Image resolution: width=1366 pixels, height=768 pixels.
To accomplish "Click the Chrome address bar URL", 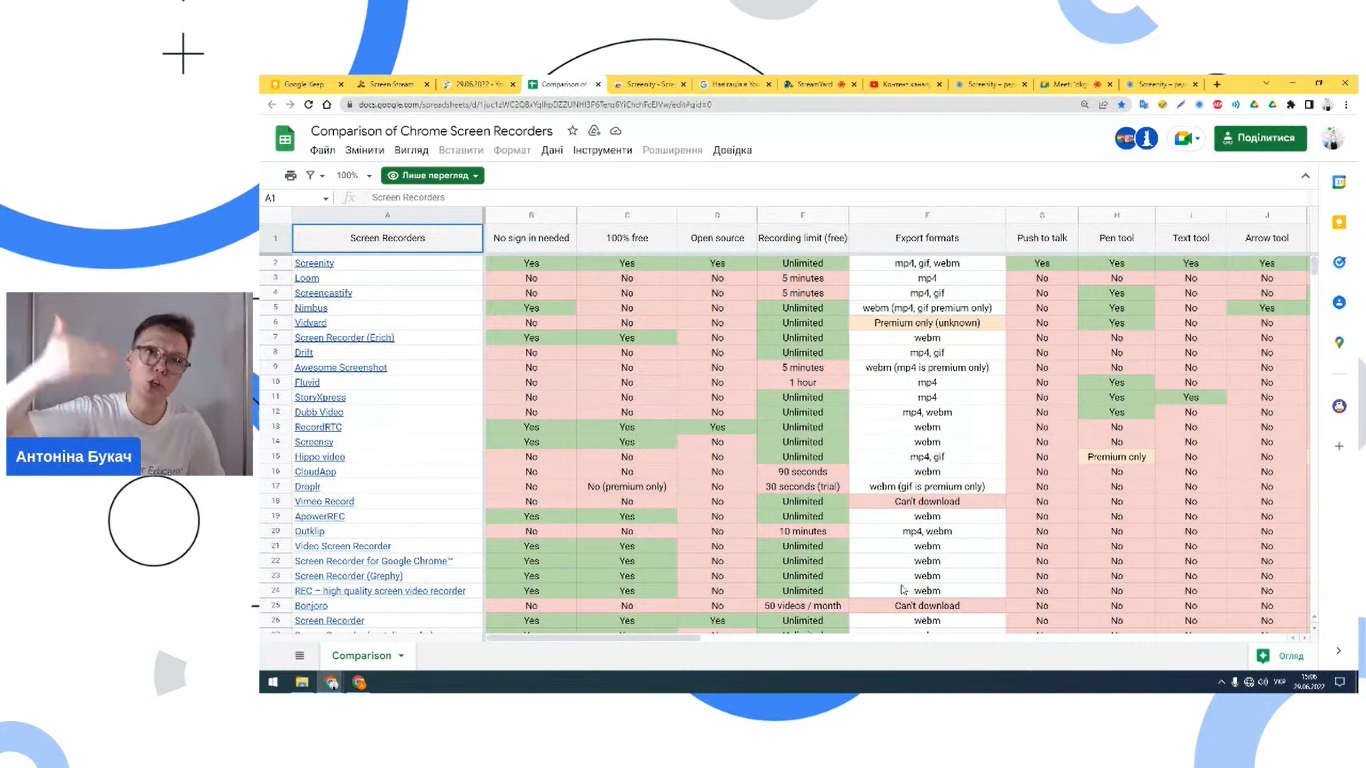I will [535, 104].
